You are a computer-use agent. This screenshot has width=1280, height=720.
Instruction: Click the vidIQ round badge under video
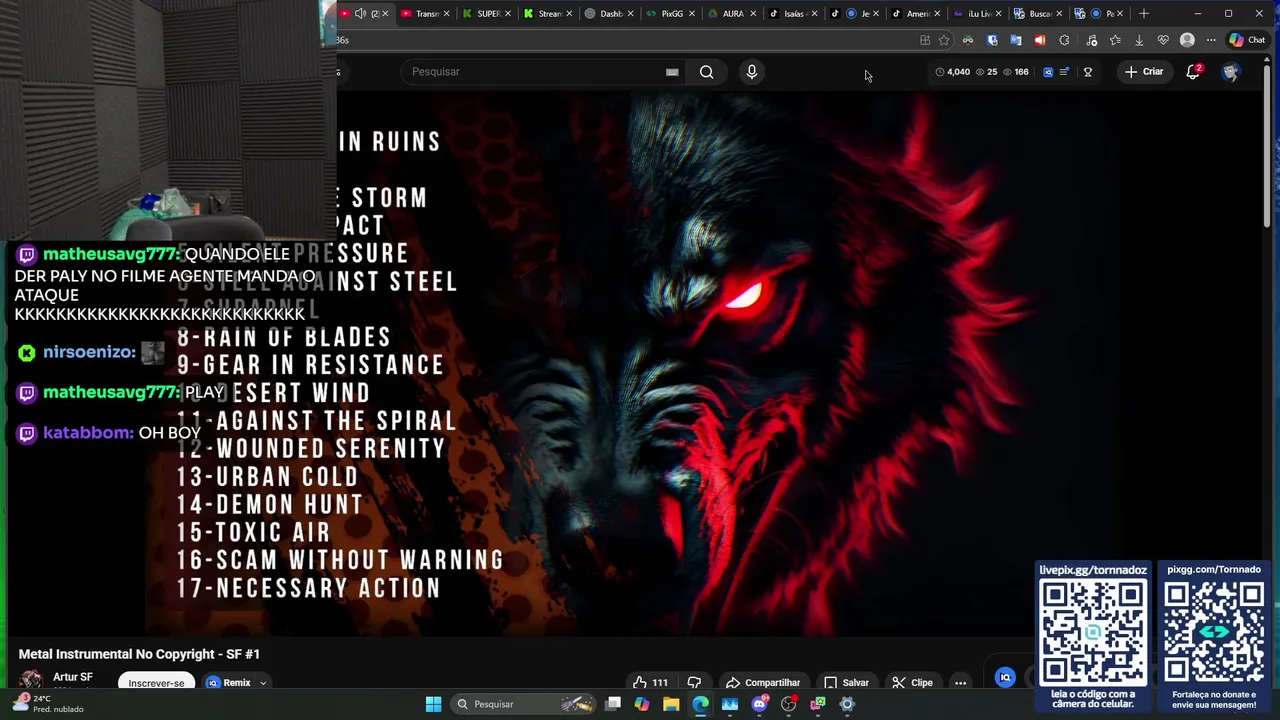point(1005,678)
